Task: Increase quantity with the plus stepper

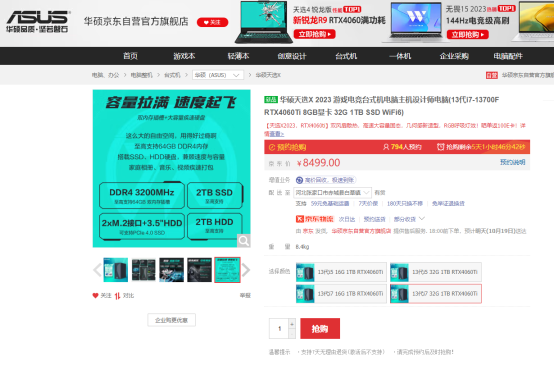Action: pos(292,323)
